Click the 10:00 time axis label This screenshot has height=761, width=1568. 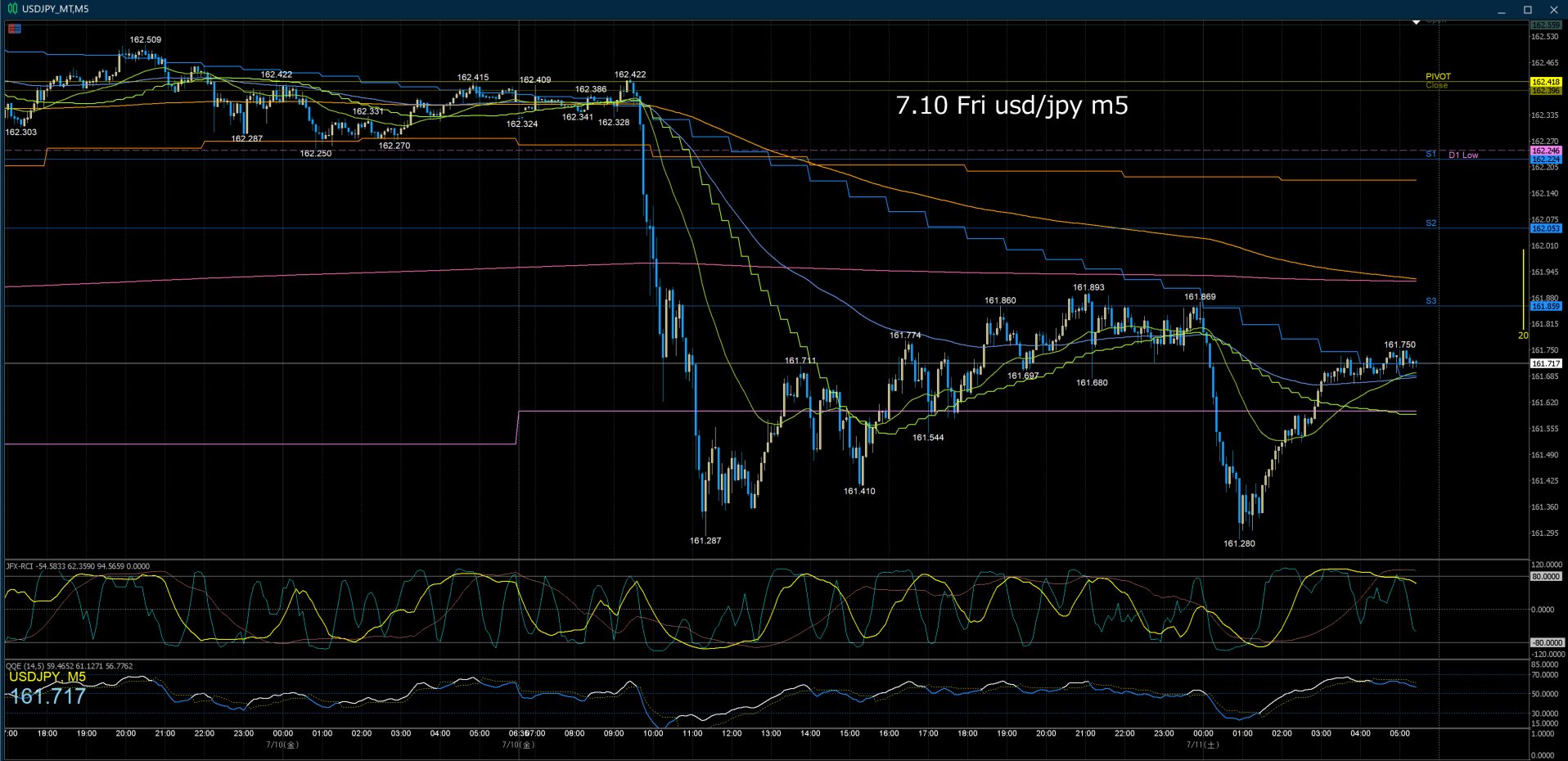coord(653,733)
